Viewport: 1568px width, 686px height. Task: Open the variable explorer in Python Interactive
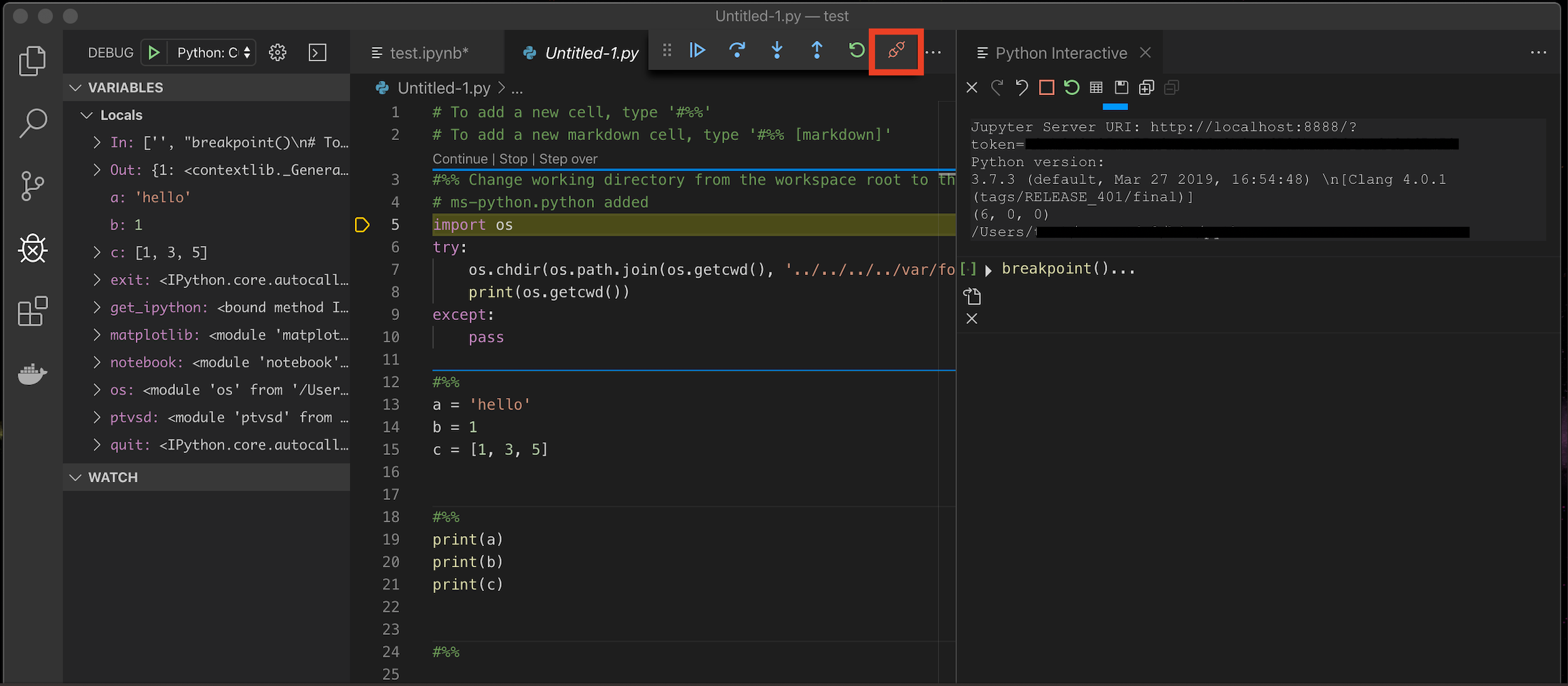pos(1096,87)
